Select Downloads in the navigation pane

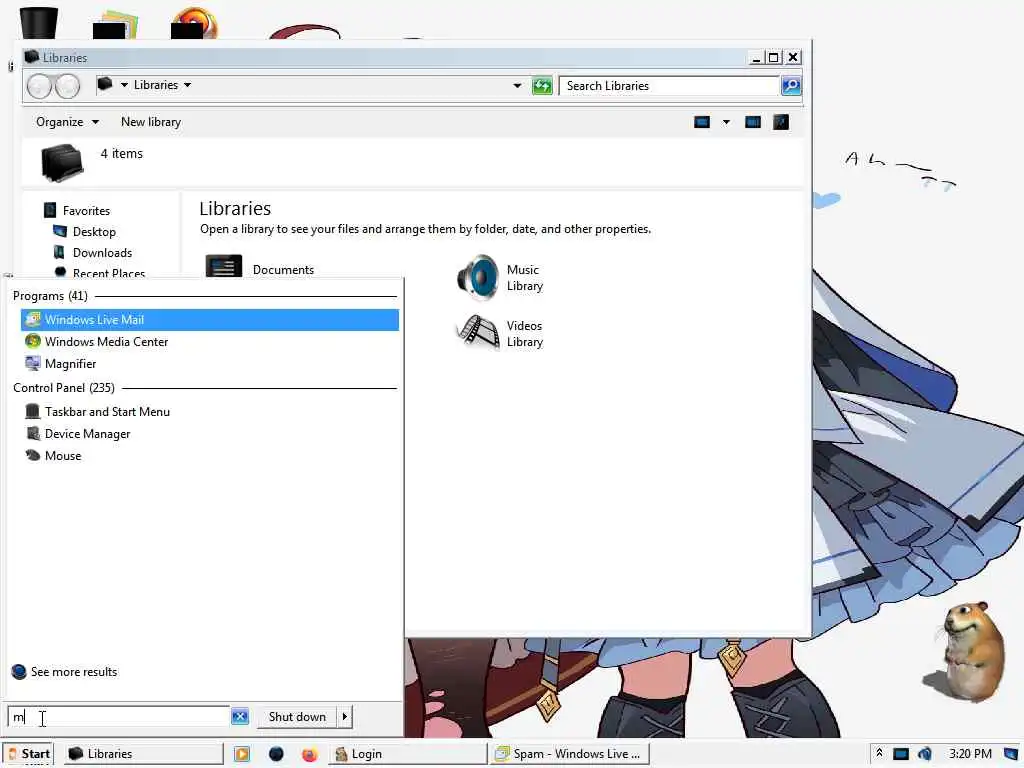[92, 253]
